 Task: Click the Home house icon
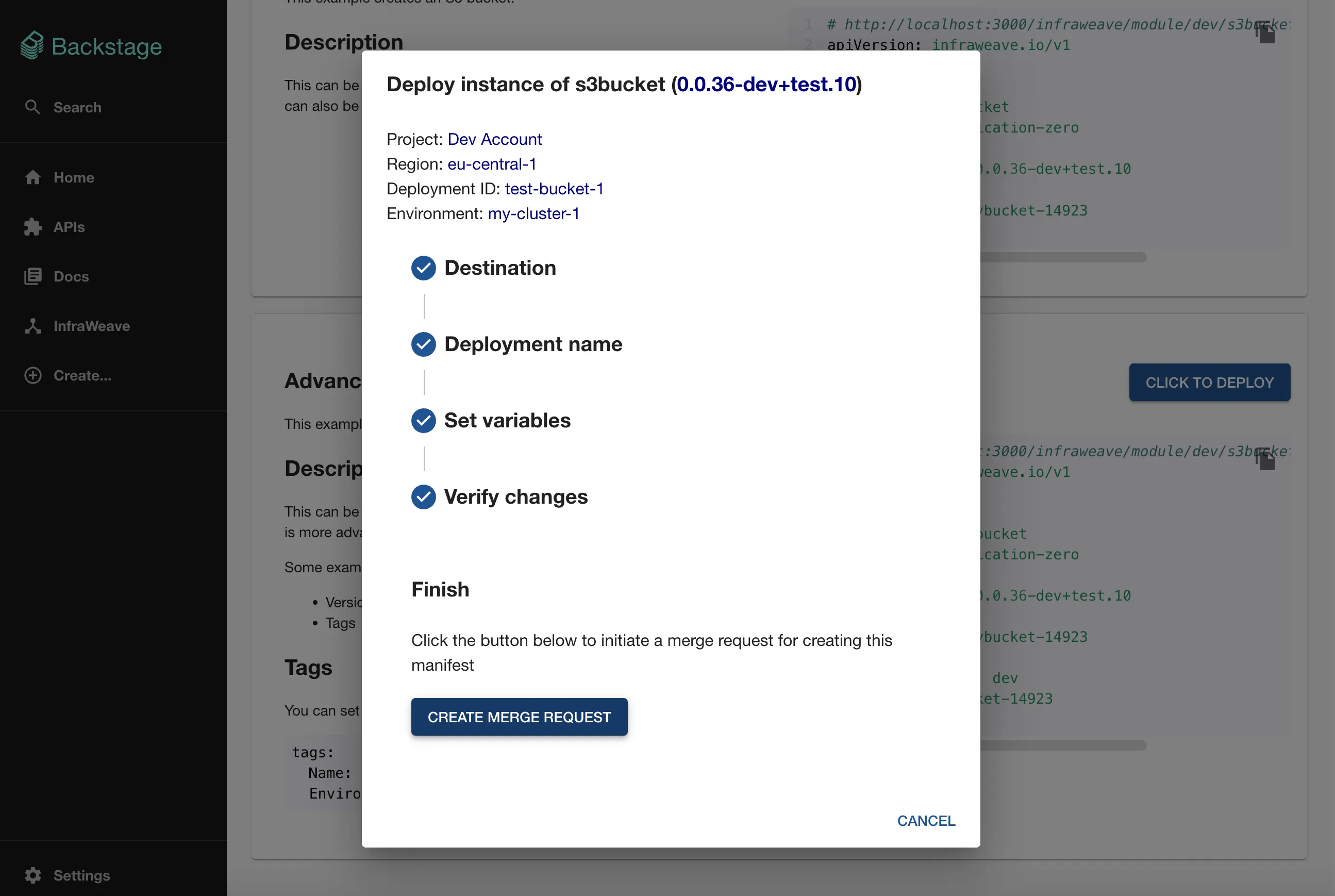(x=32, y=178)
